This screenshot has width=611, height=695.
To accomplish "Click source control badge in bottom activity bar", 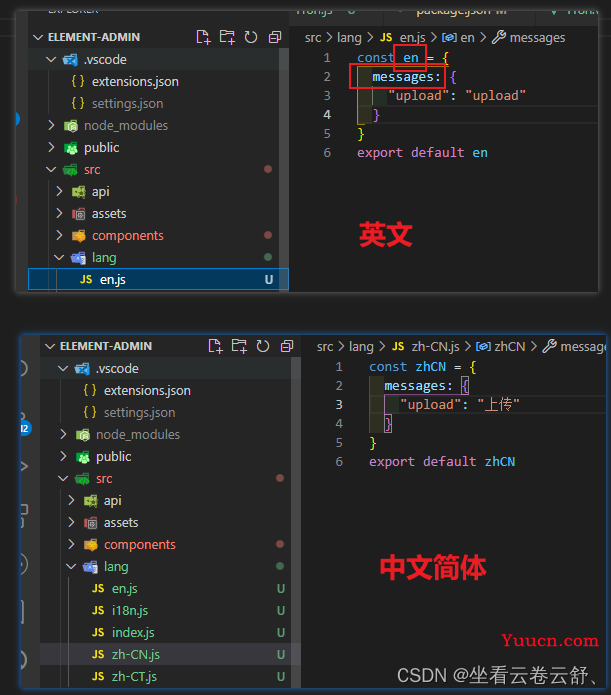I will point(25,428).
